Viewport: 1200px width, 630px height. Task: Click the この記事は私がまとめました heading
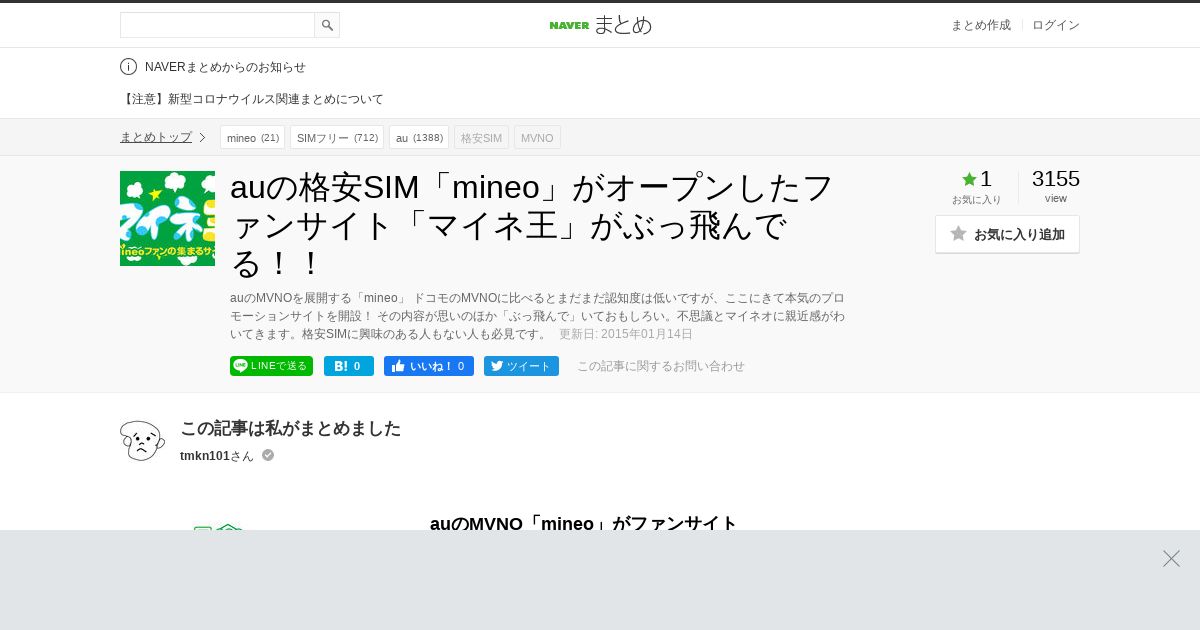(x=290, y=428)
